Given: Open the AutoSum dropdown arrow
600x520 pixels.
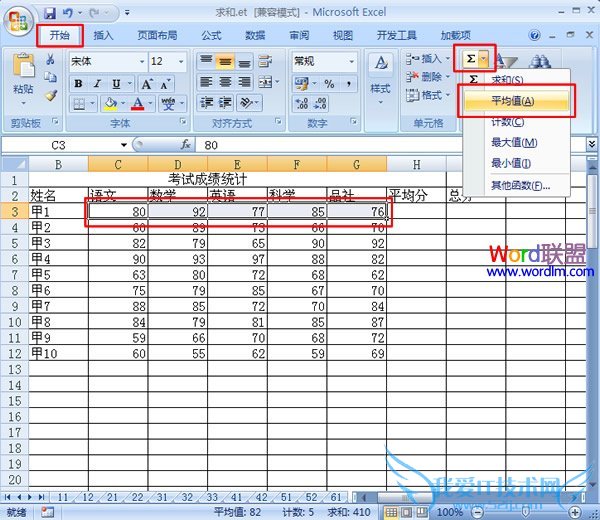Looking at the screenshot, I should pos(484,59).
